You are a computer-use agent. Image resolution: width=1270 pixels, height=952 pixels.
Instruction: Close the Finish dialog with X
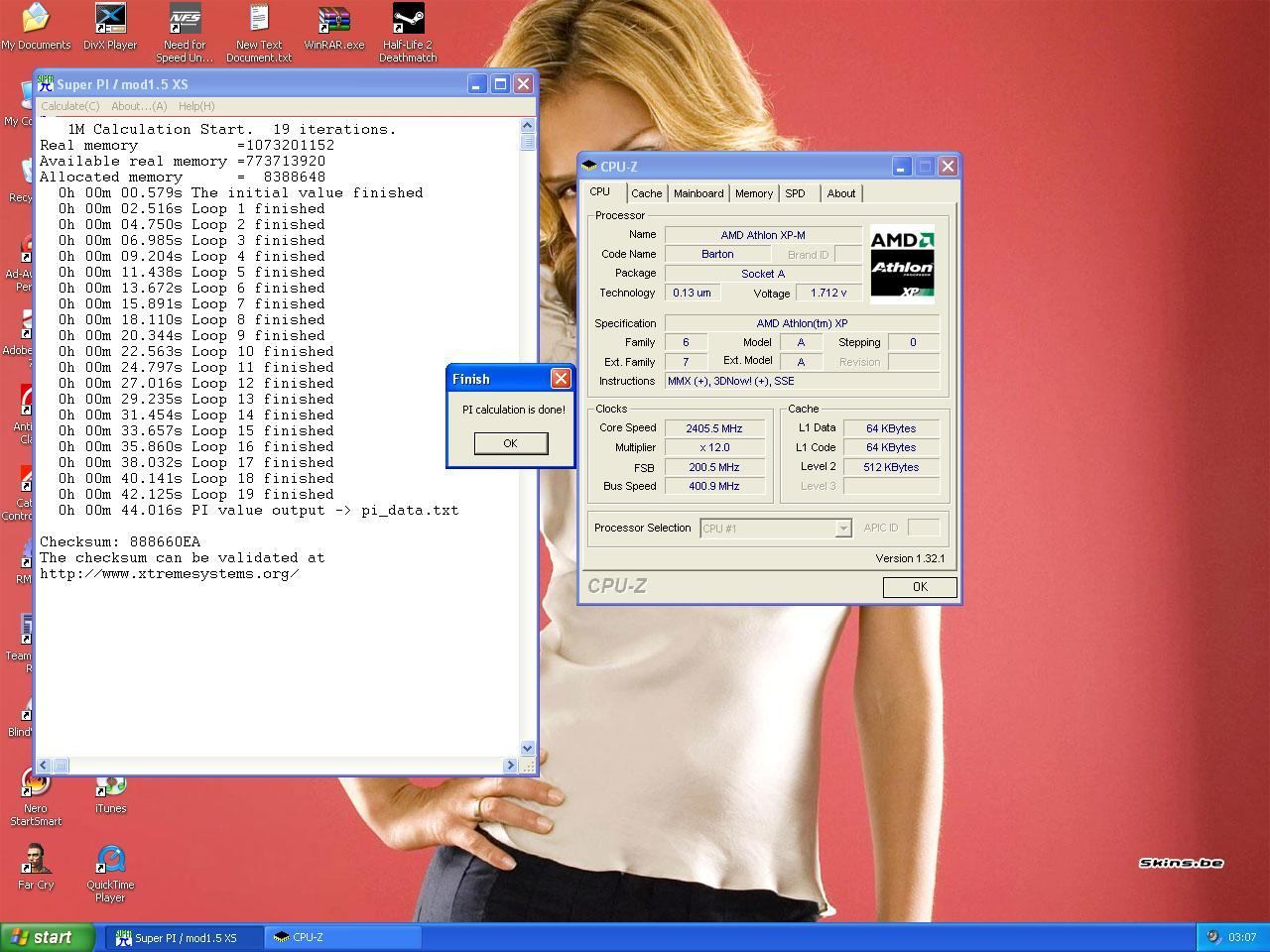[x=561, y=378]
